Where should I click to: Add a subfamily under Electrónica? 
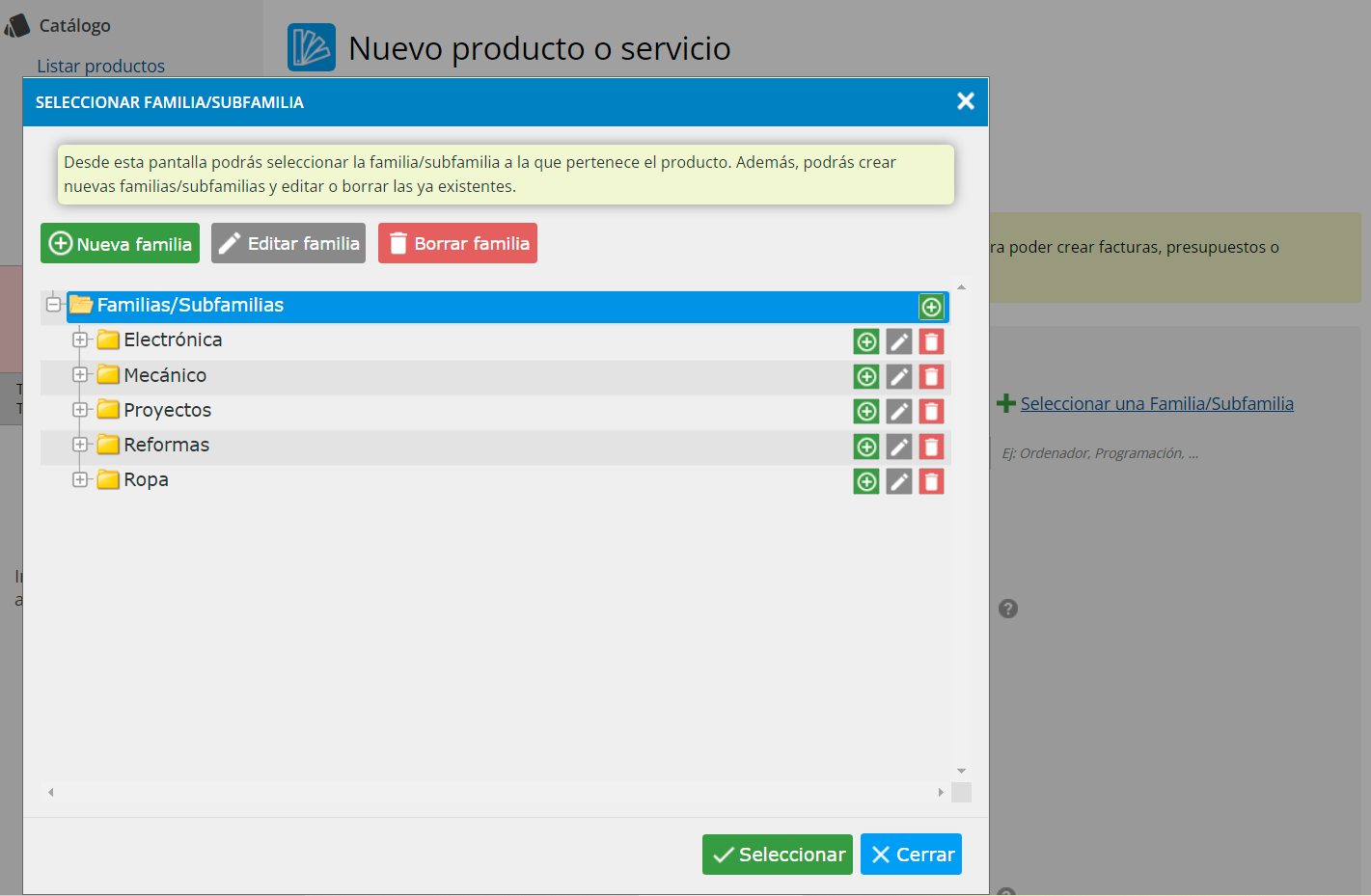(866, 341)
